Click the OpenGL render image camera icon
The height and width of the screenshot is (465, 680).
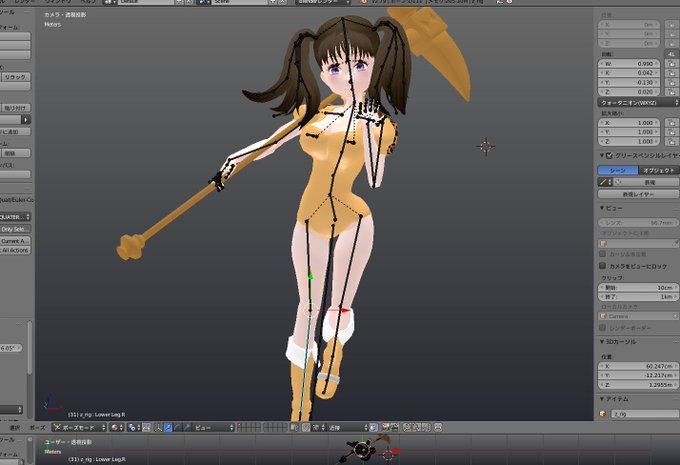click(x=386, y=427)
